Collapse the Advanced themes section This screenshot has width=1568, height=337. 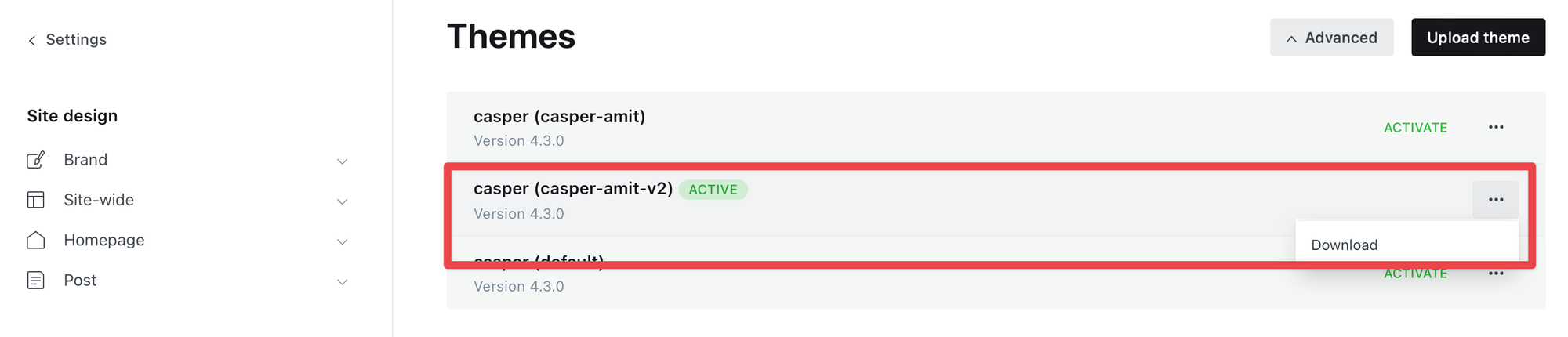pos(1331,38)
